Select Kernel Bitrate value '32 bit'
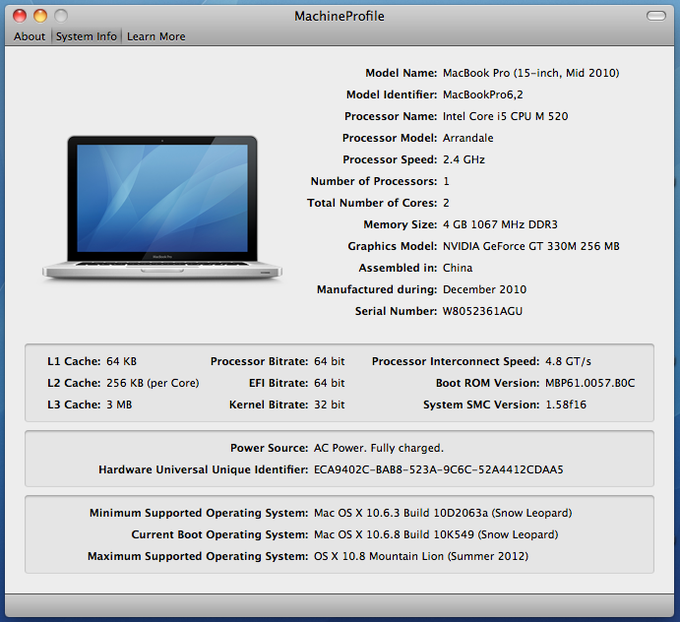Screen dimensions: 680x622 [330, 405]
